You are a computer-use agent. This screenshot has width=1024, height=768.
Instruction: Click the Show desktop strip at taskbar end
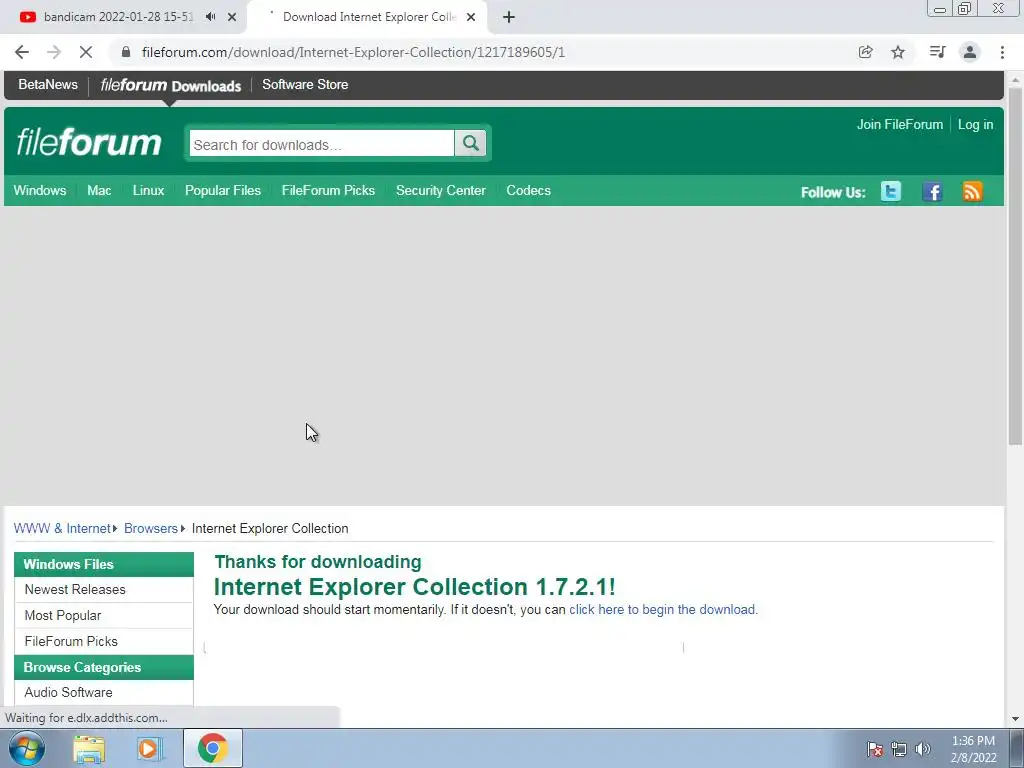tap(1018, 748)
